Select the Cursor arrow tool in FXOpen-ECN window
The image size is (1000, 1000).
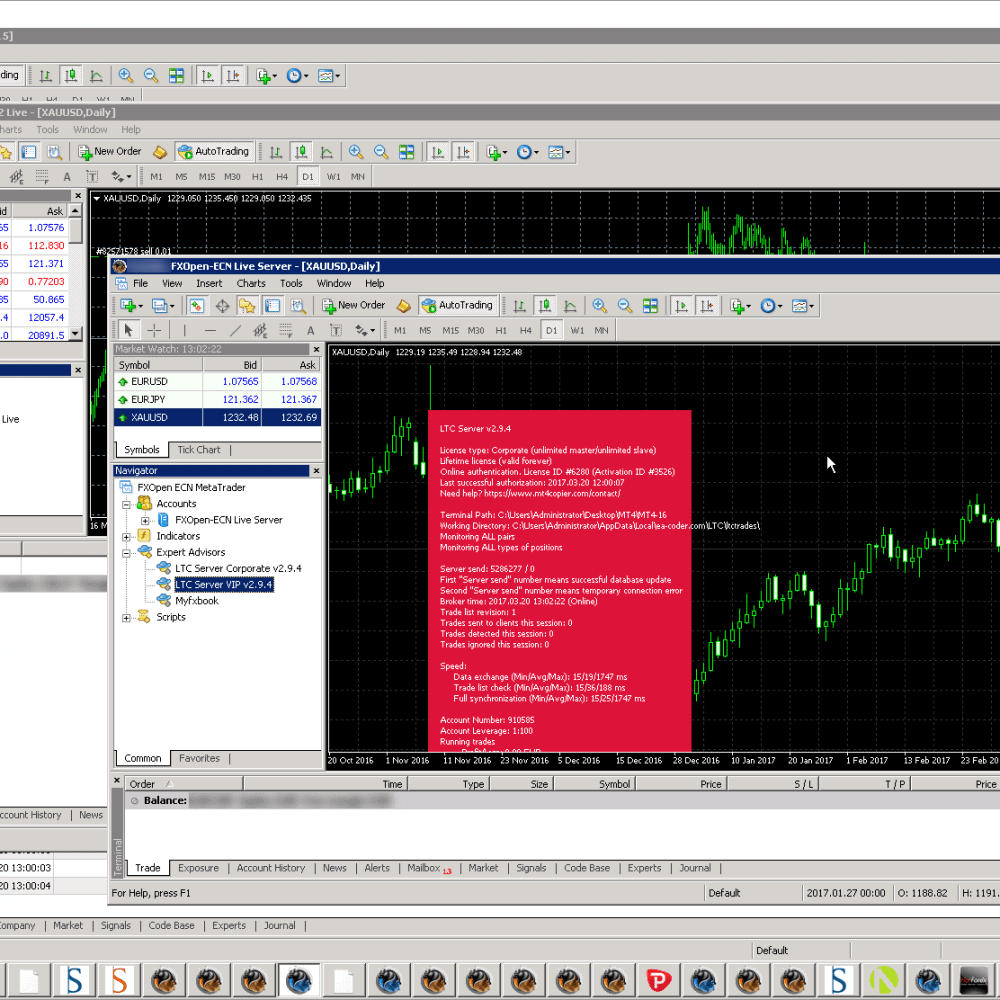(x=128, y=330)
